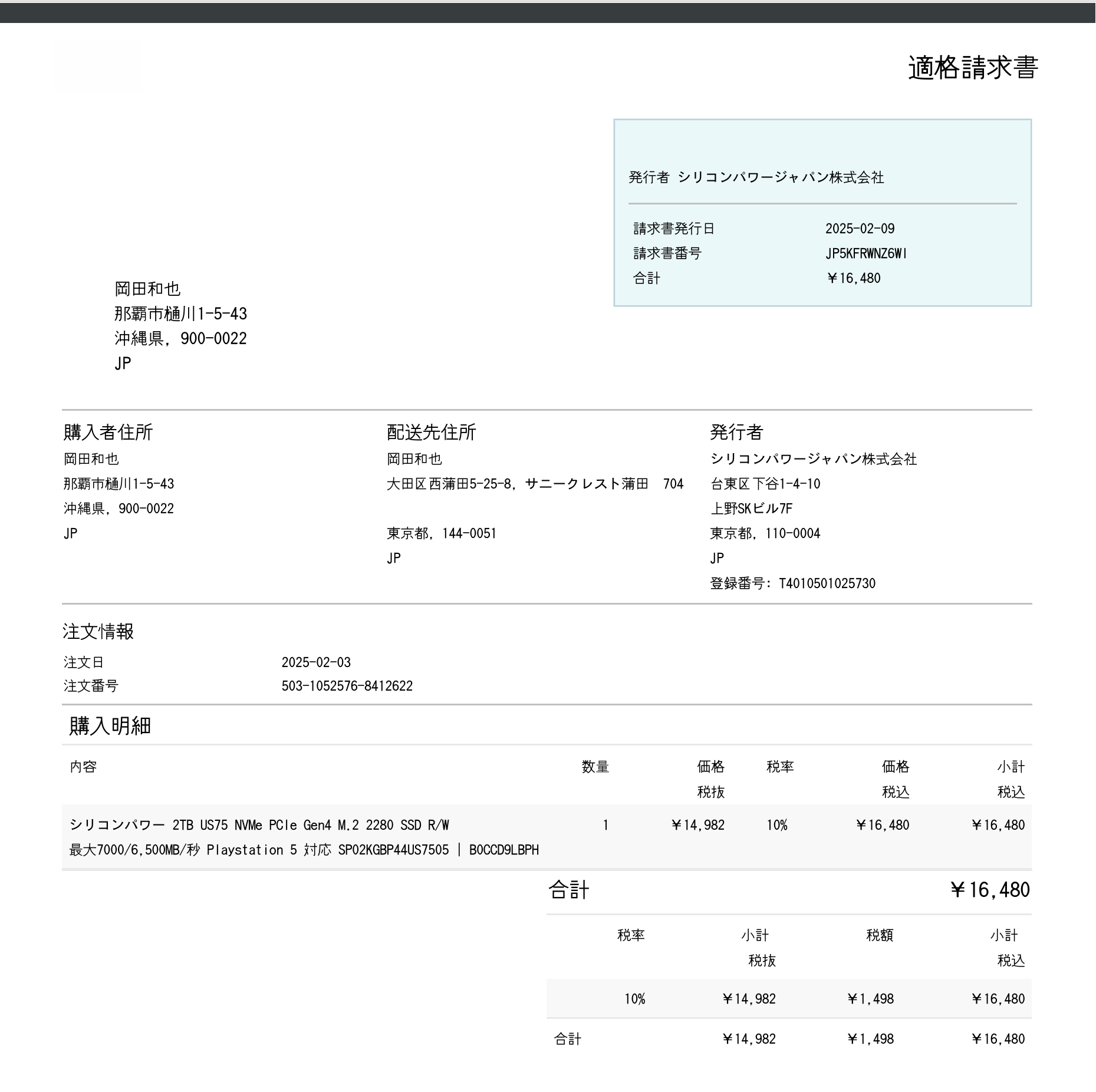1096x1092 pixels.
Task: Select the Silicon Power 2TB SSD product description
Action: (x=259, y=825)
